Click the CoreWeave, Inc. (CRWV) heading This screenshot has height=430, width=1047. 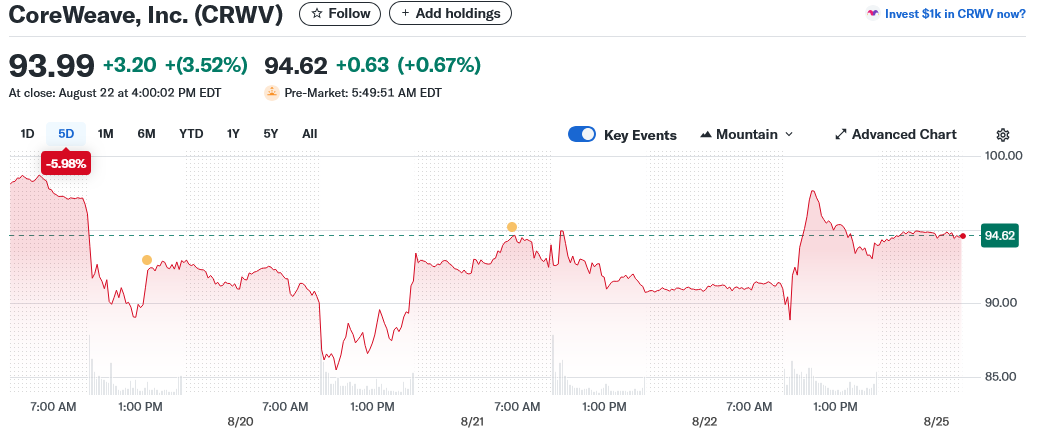pyautogui.click(x=146, y=14)
